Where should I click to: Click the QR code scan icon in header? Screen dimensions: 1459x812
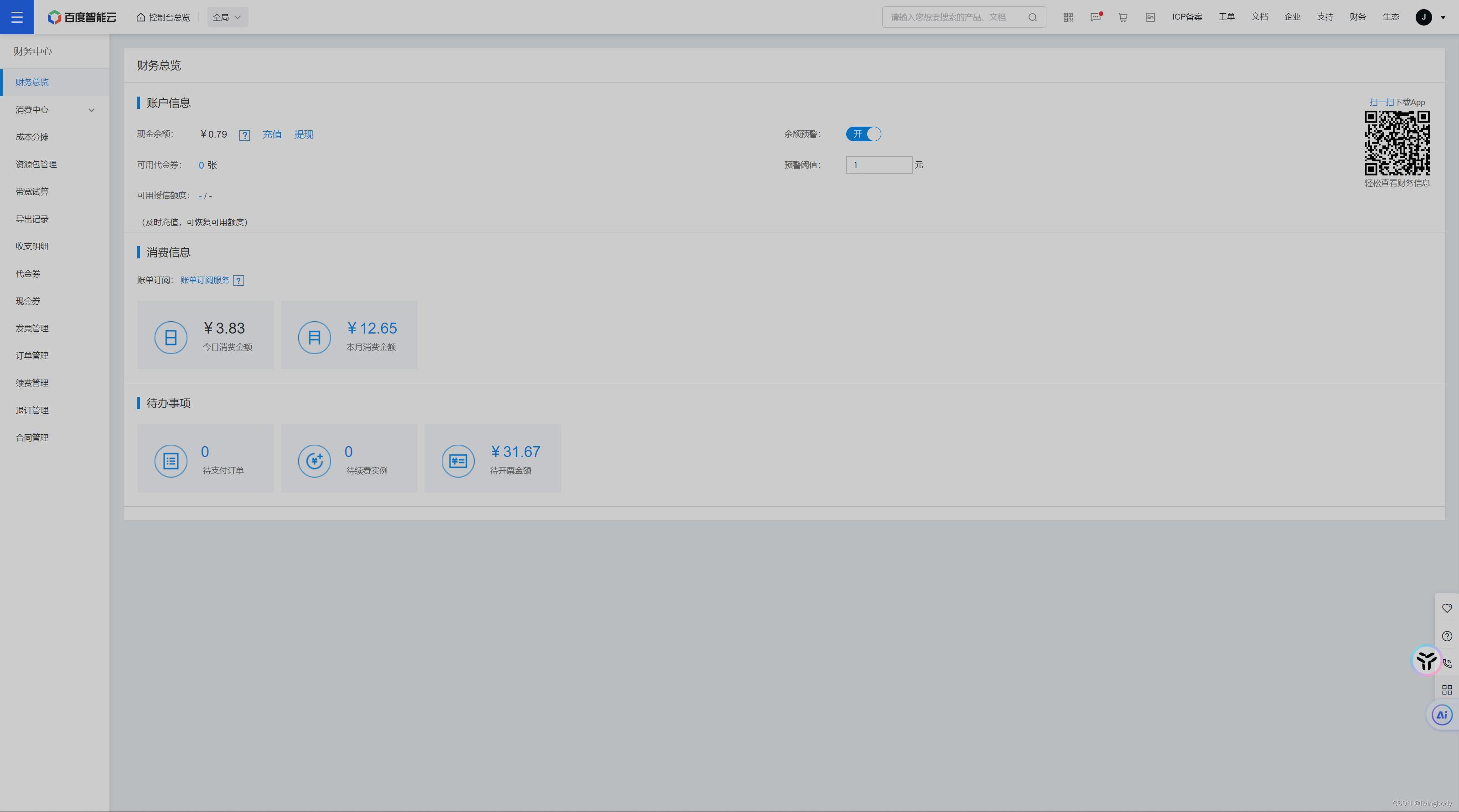tap(1068, 17)
